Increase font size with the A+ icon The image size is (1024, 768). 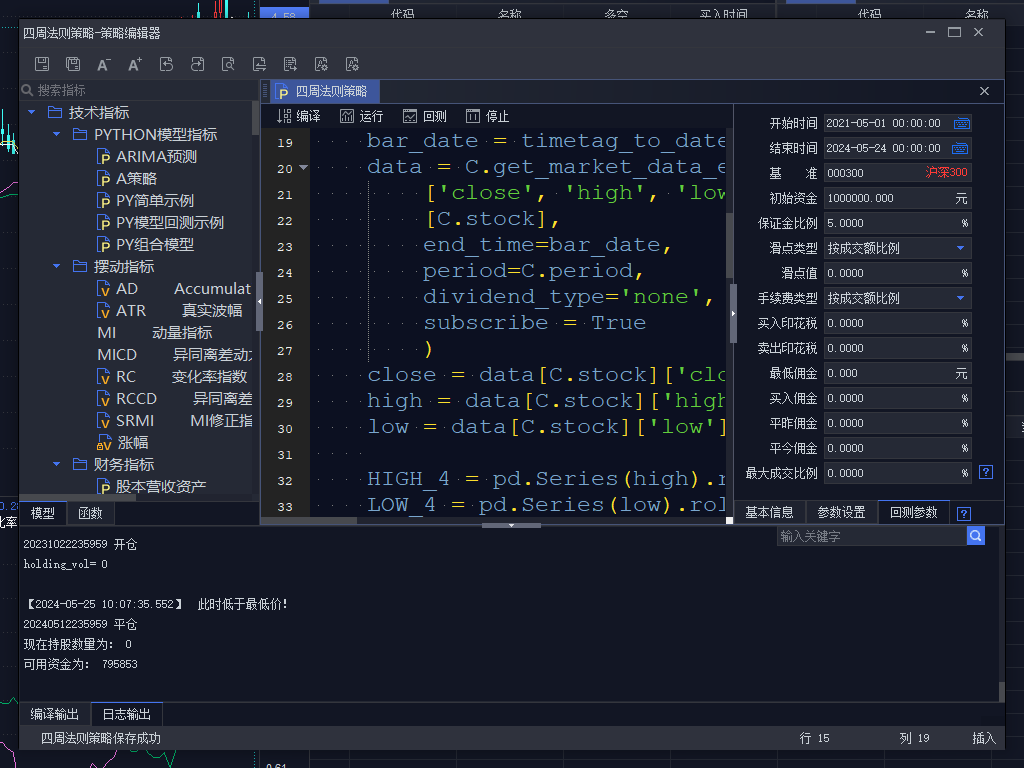pos(135,64)
